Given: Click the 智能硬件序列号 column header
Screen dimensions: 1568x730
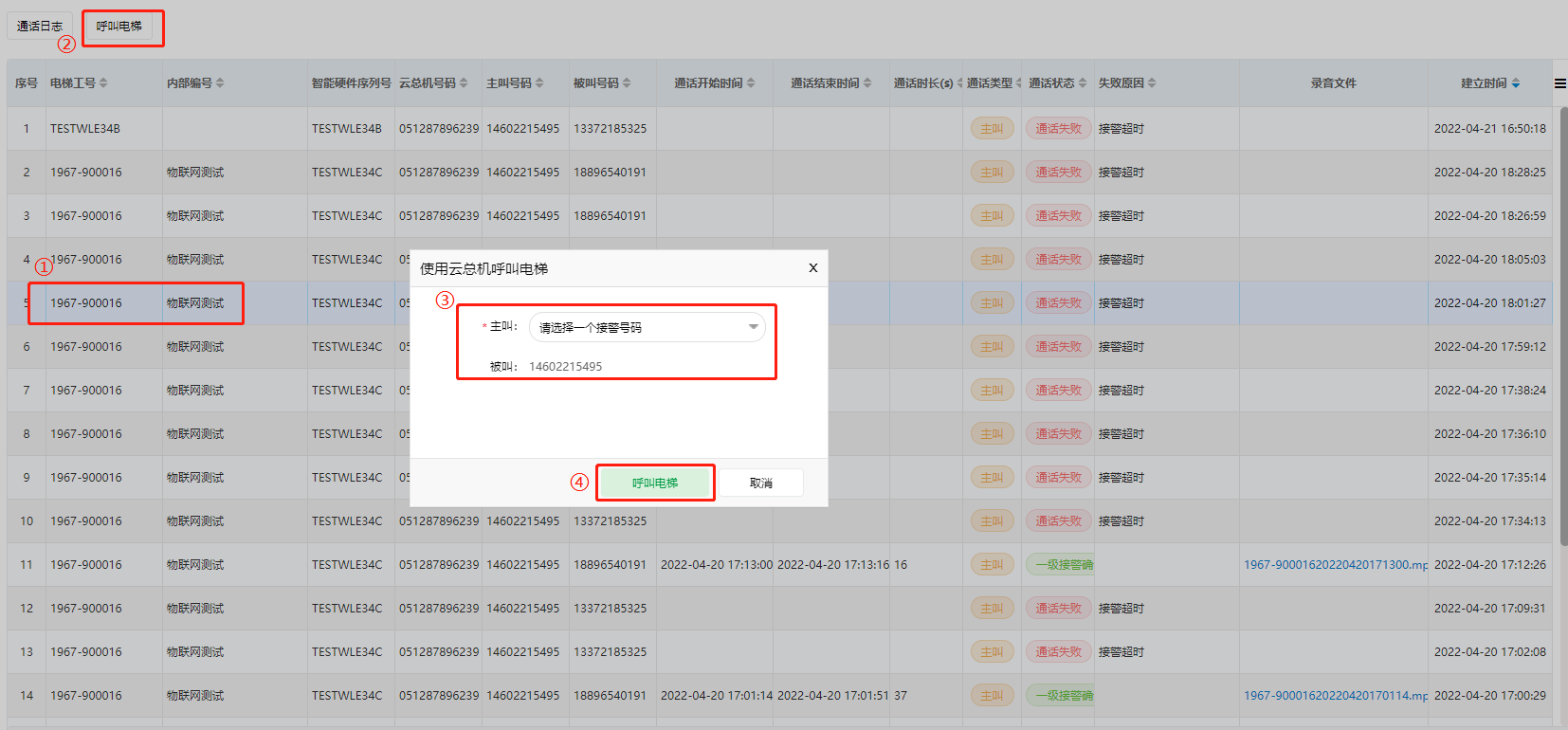Looking at the screenshot, I should point(351,83).
